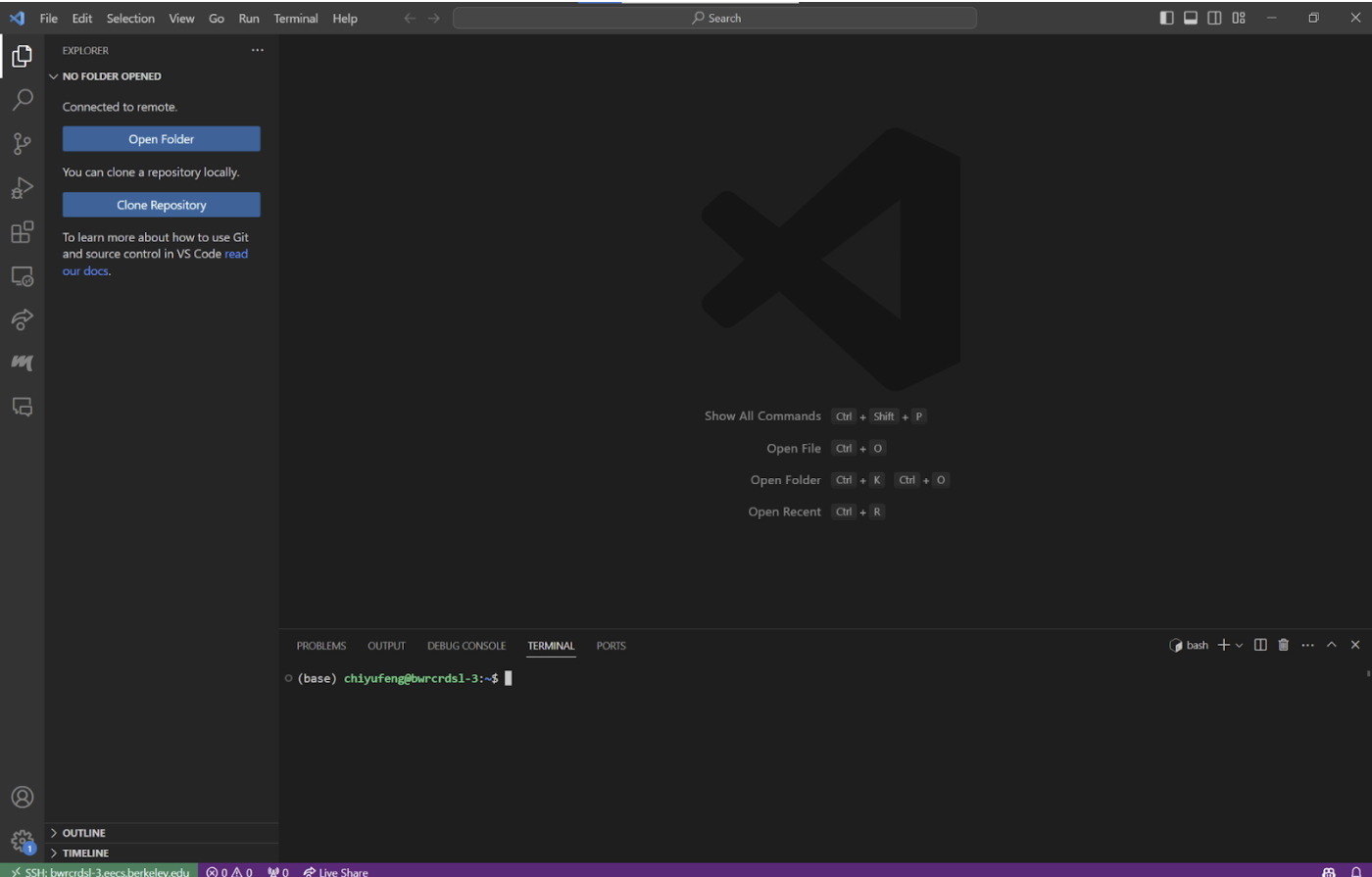Toggle primary side bar visibility
The width and height of the screenshot is (1372, 877).
tap(1166, 18)
